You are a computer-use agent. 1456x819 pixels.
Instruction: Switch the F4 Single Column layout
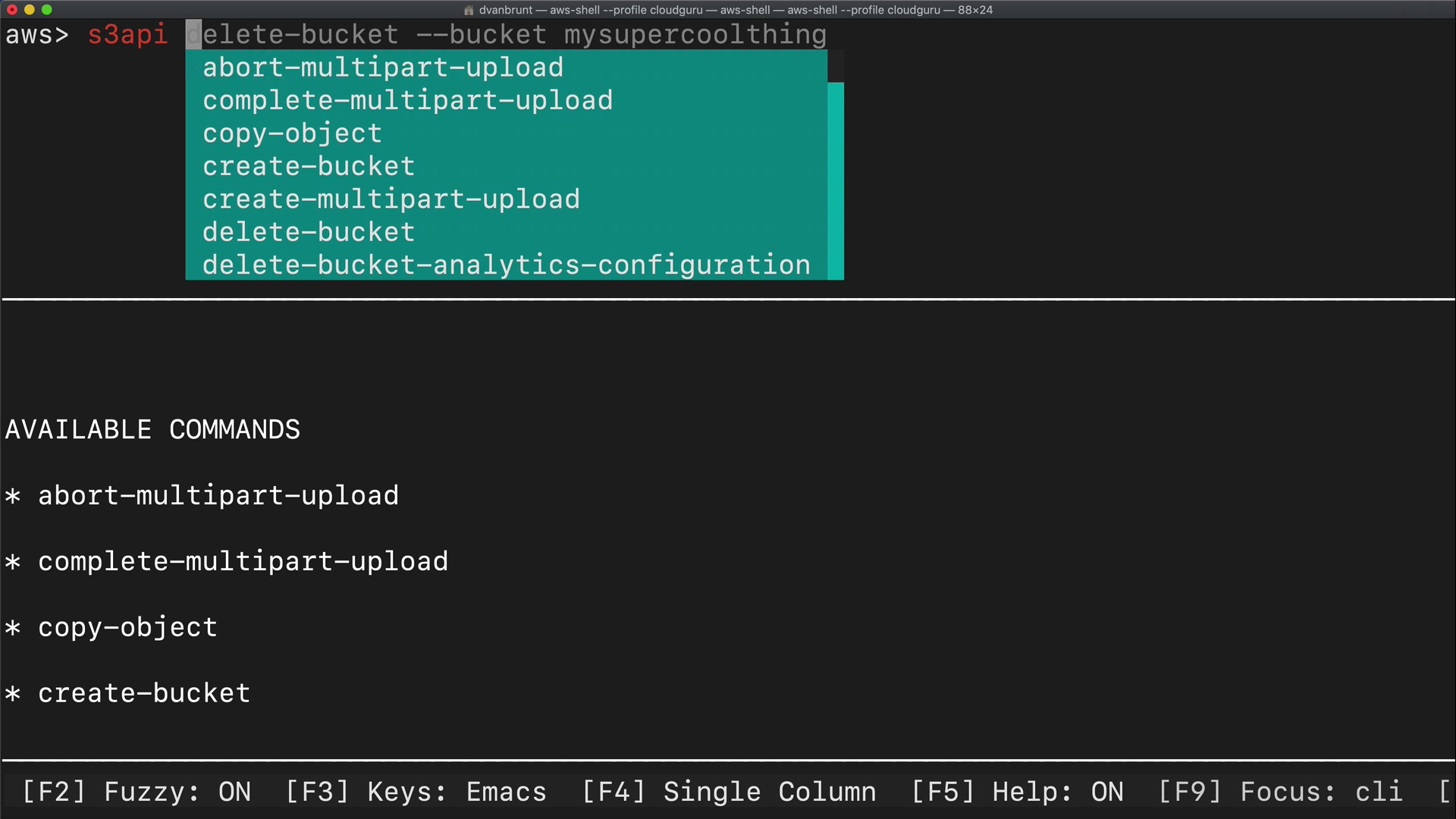(x=729, y=792)
